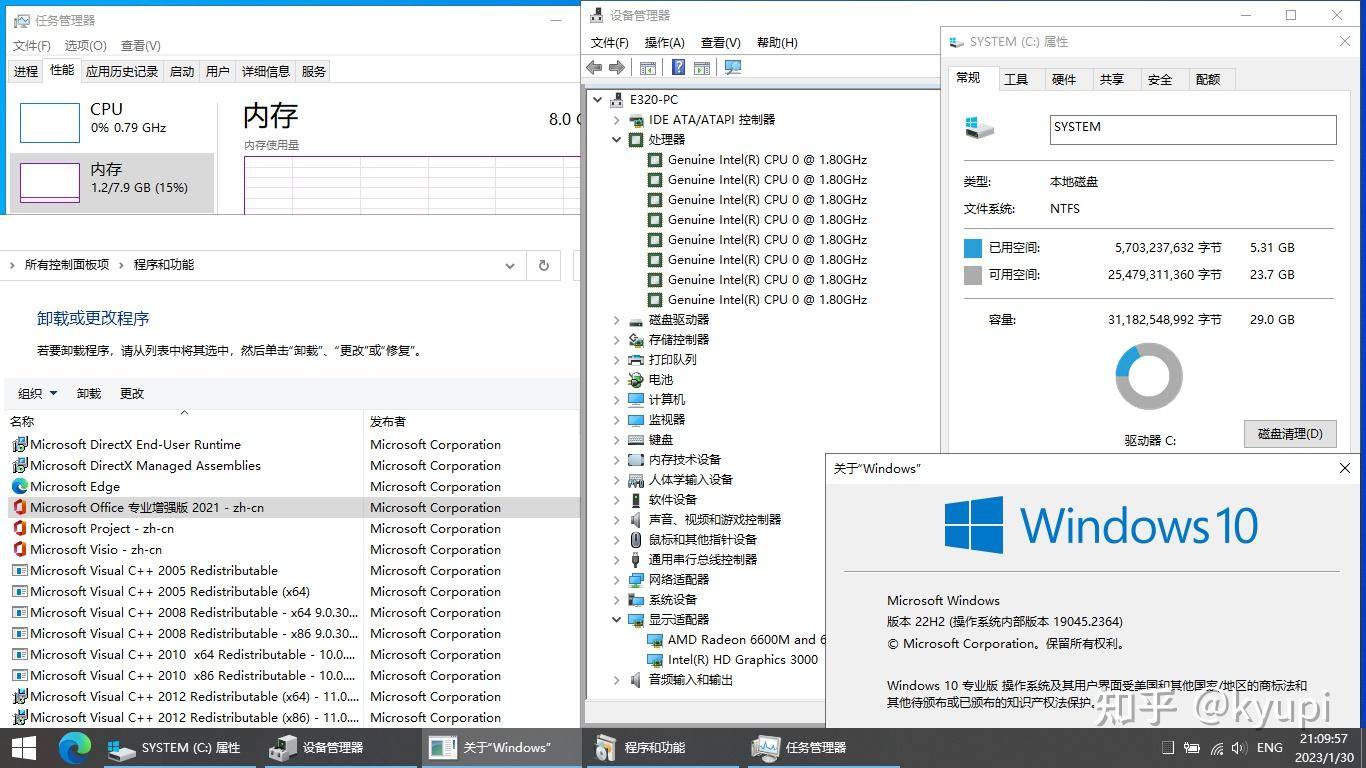Switch to the 启动 tab in Task Manager

[182, 71]
